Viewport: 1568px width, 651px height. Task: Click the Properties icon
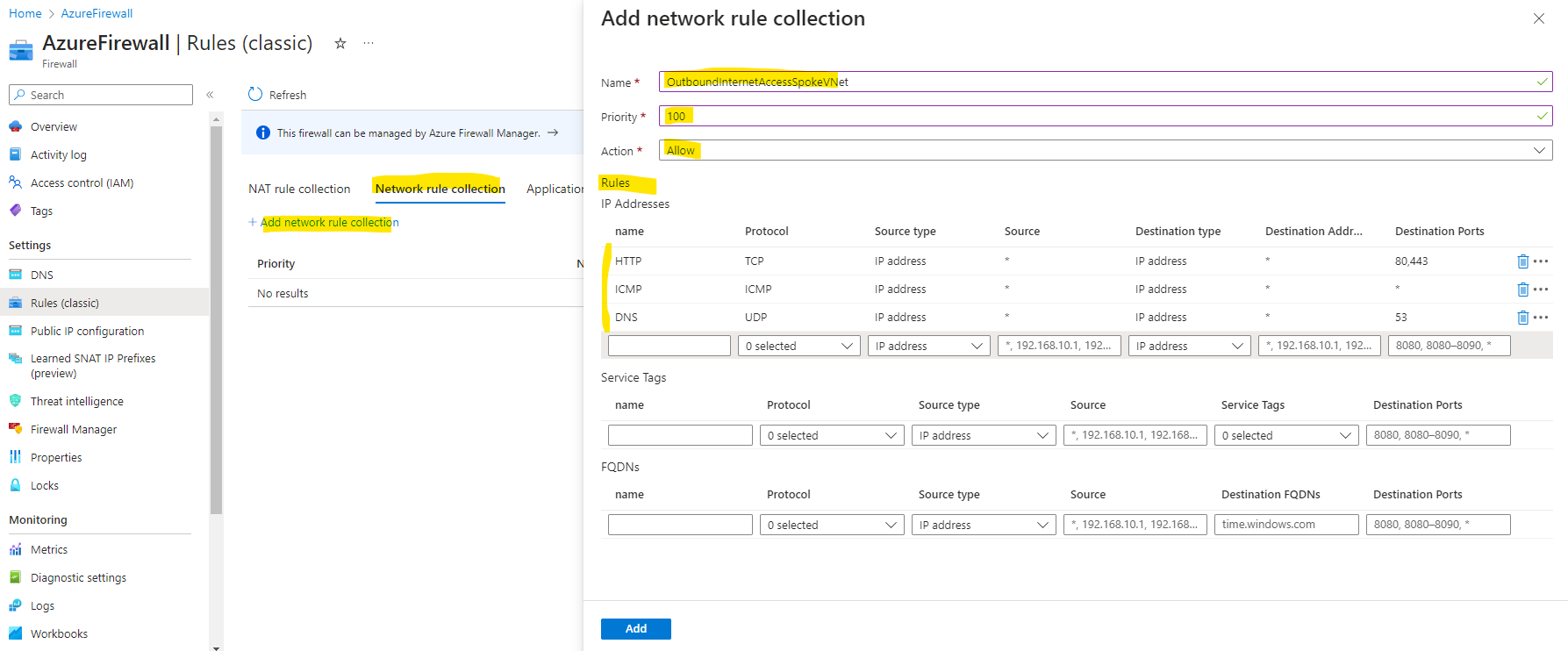click(15, 457)
